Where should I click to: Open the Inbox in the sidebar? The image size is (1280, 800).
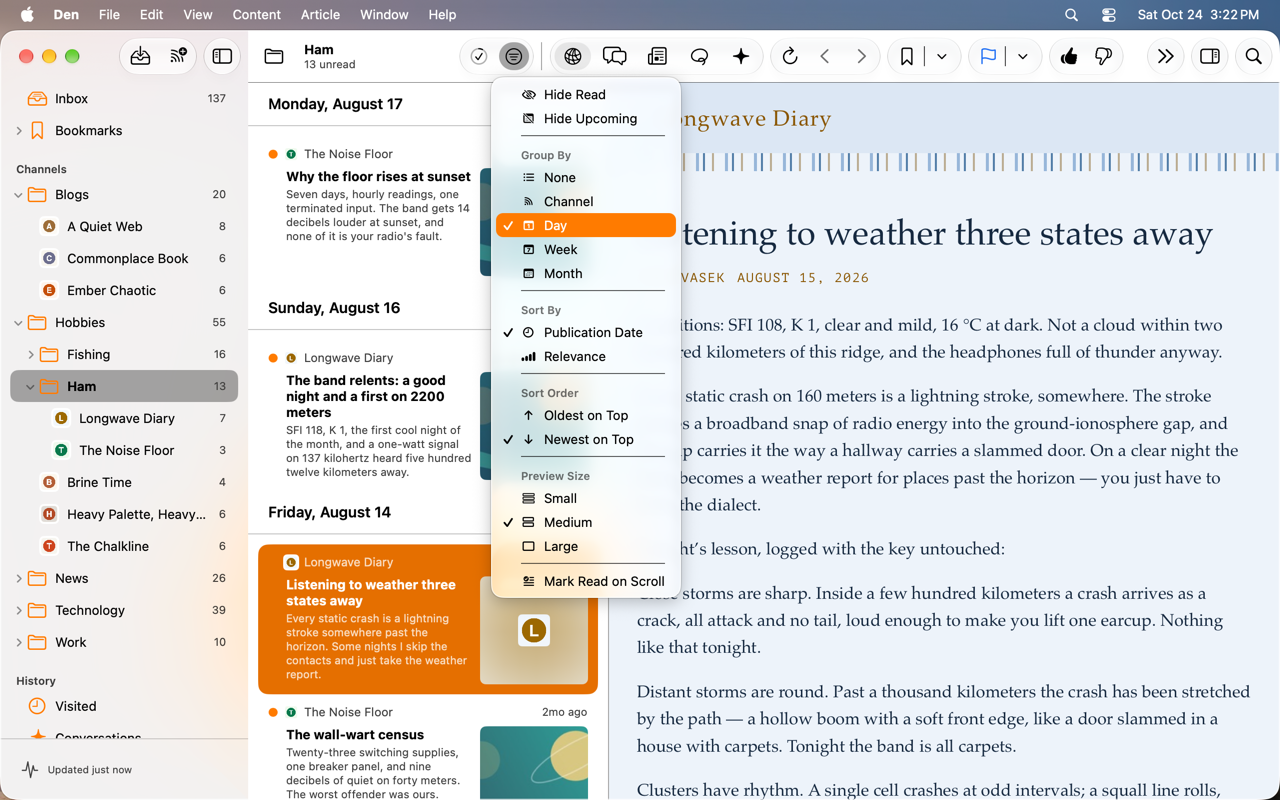(124, 99)
